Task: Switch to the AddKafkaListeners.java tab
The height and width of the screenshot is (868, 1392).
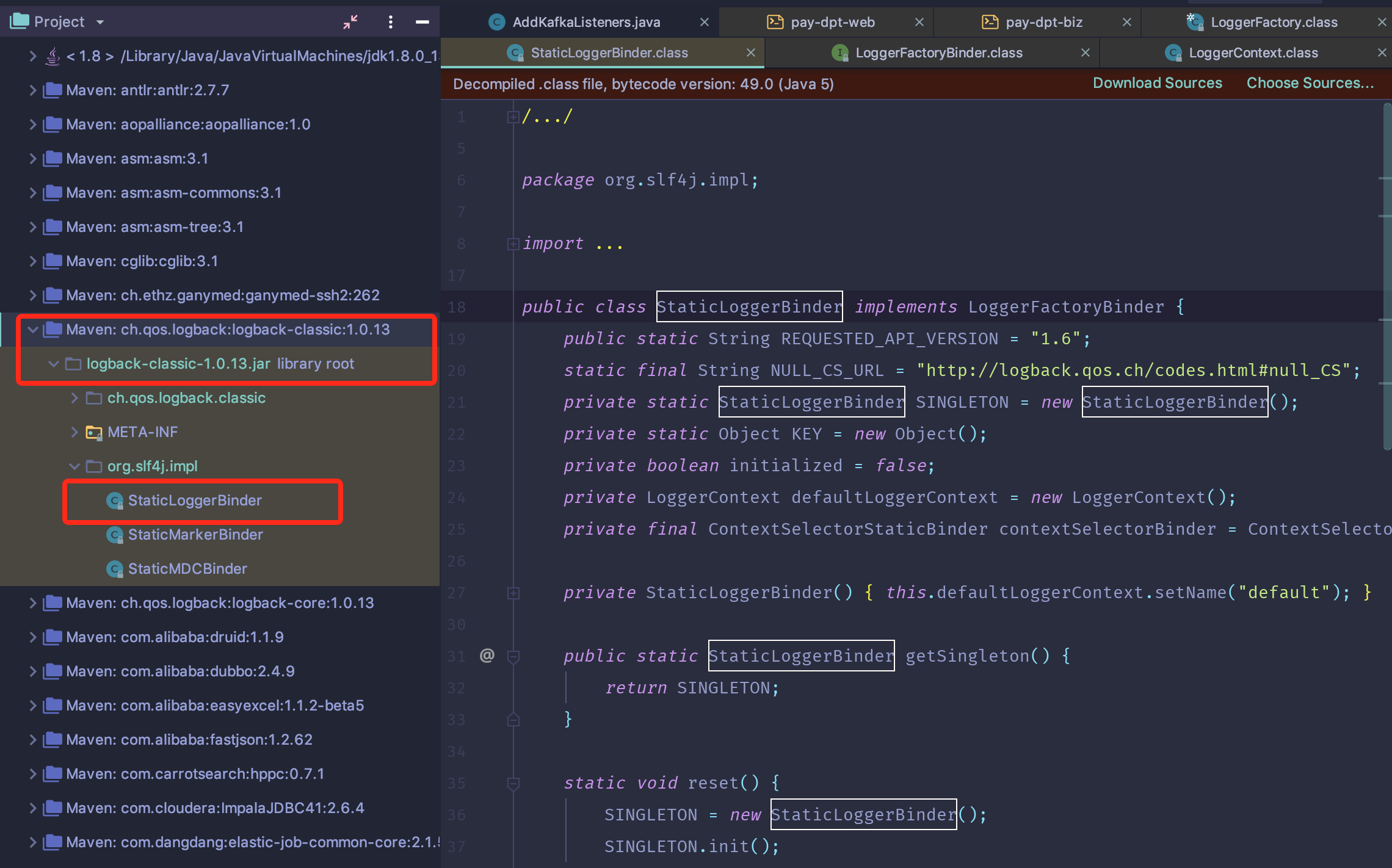Action: coord(585,23)
